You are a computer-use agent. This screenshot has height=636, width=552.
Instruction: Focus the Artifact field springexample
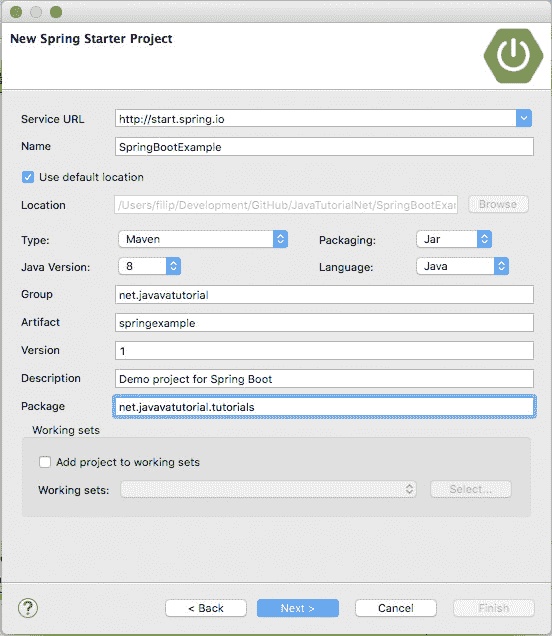click(x=324, y=323)
